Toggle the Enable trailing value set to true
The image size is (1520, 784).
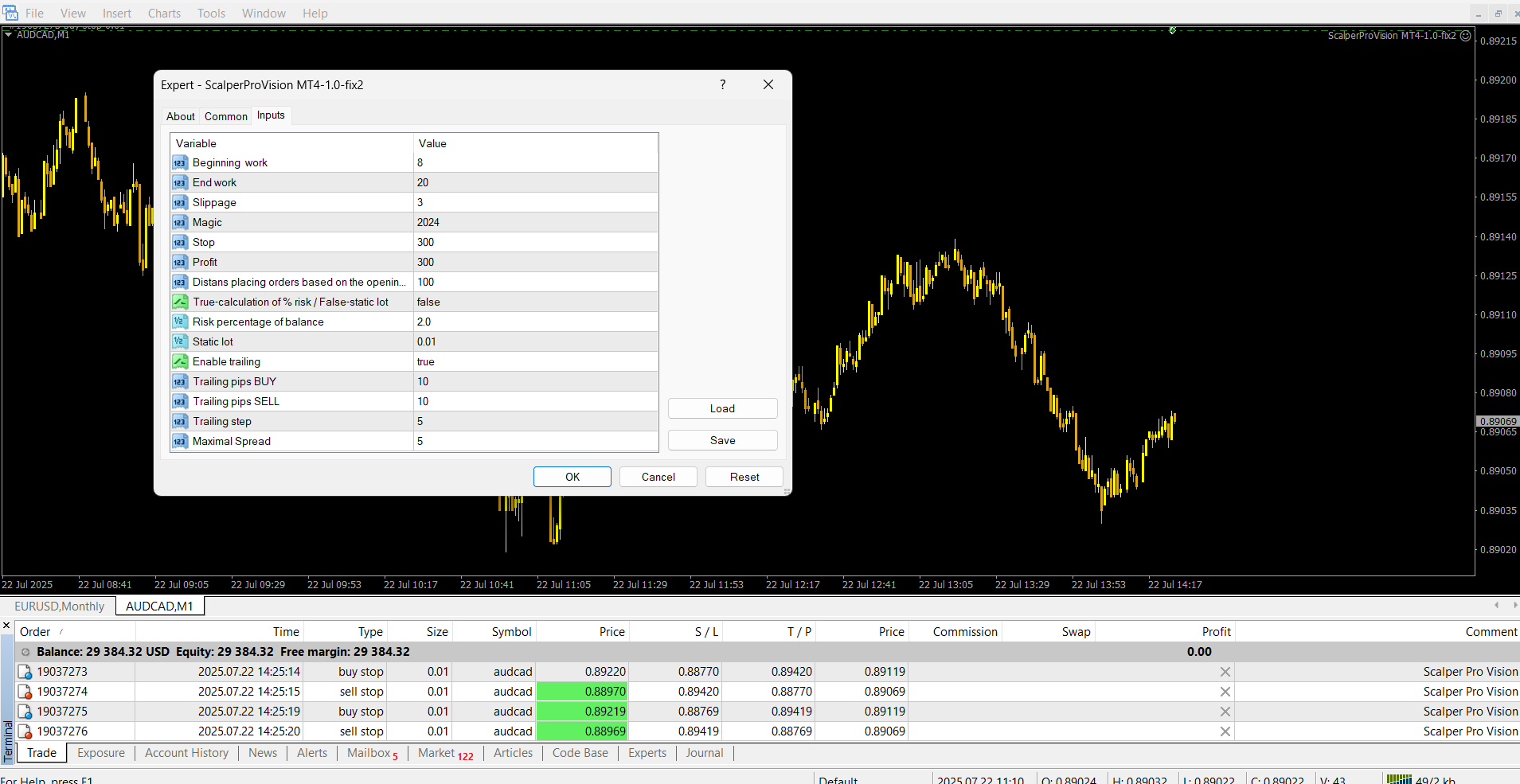click(535, 361)
